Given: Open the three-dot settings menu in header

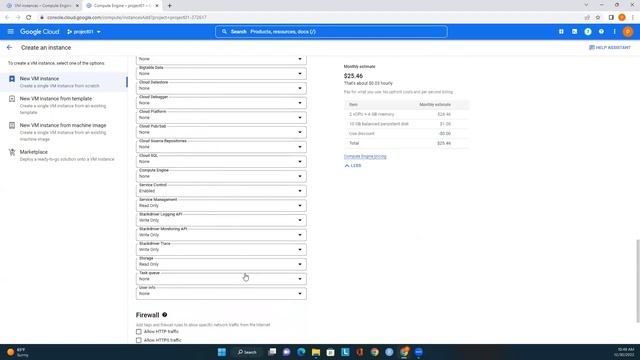Looking at the screenshot, I should pos(614,31).
